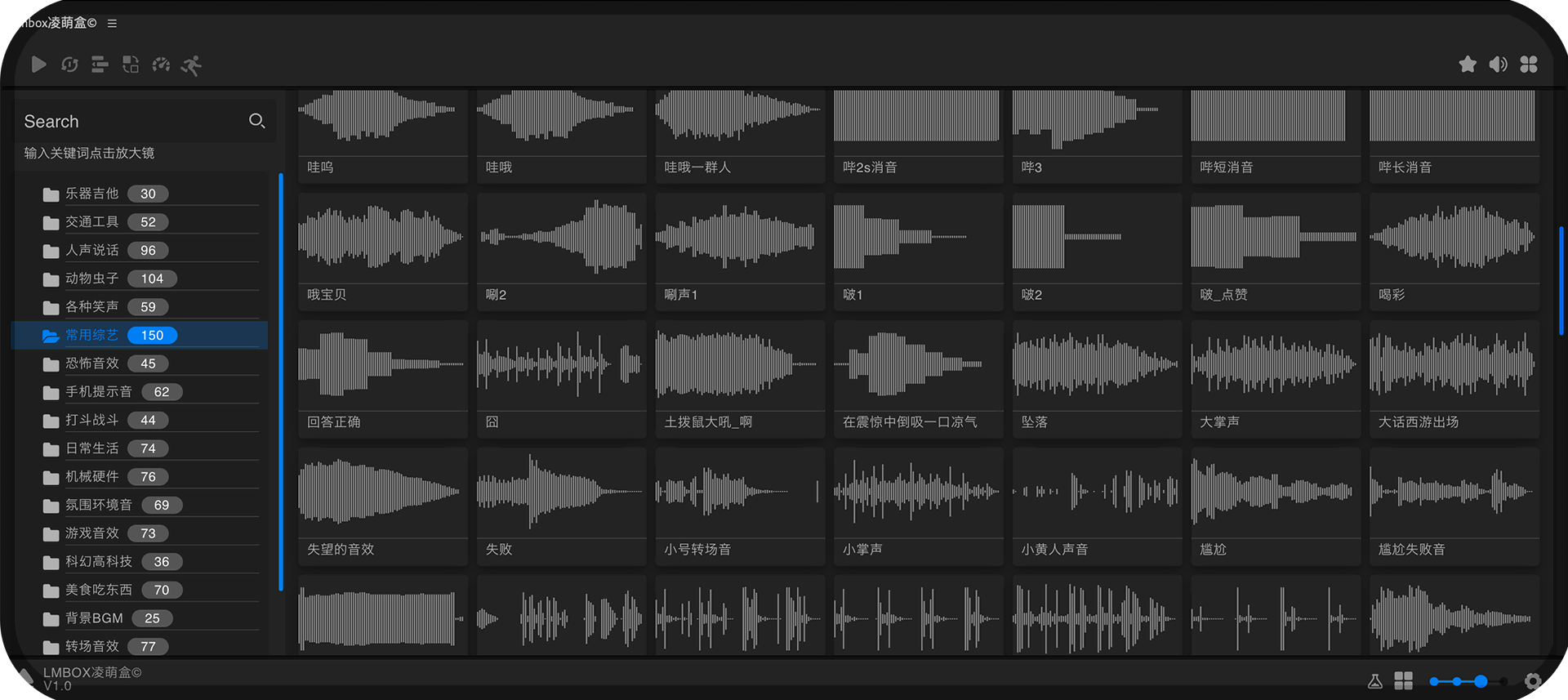The width and height of the screenshot is (1568, 700).
Task: Click the flask lab icon in status bar
Action: tap(1375, 680)
